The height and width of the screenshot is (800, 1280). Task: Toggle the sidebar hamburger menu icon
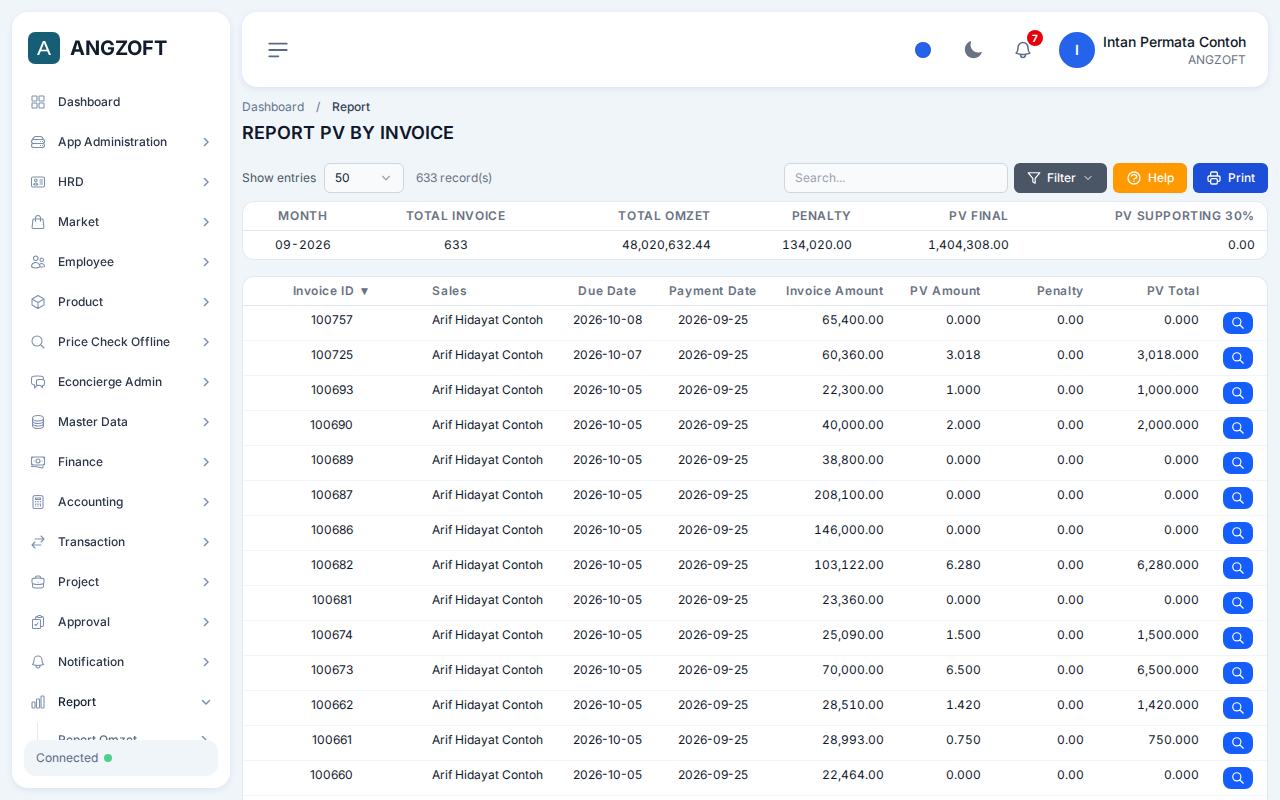coord(278,50)
